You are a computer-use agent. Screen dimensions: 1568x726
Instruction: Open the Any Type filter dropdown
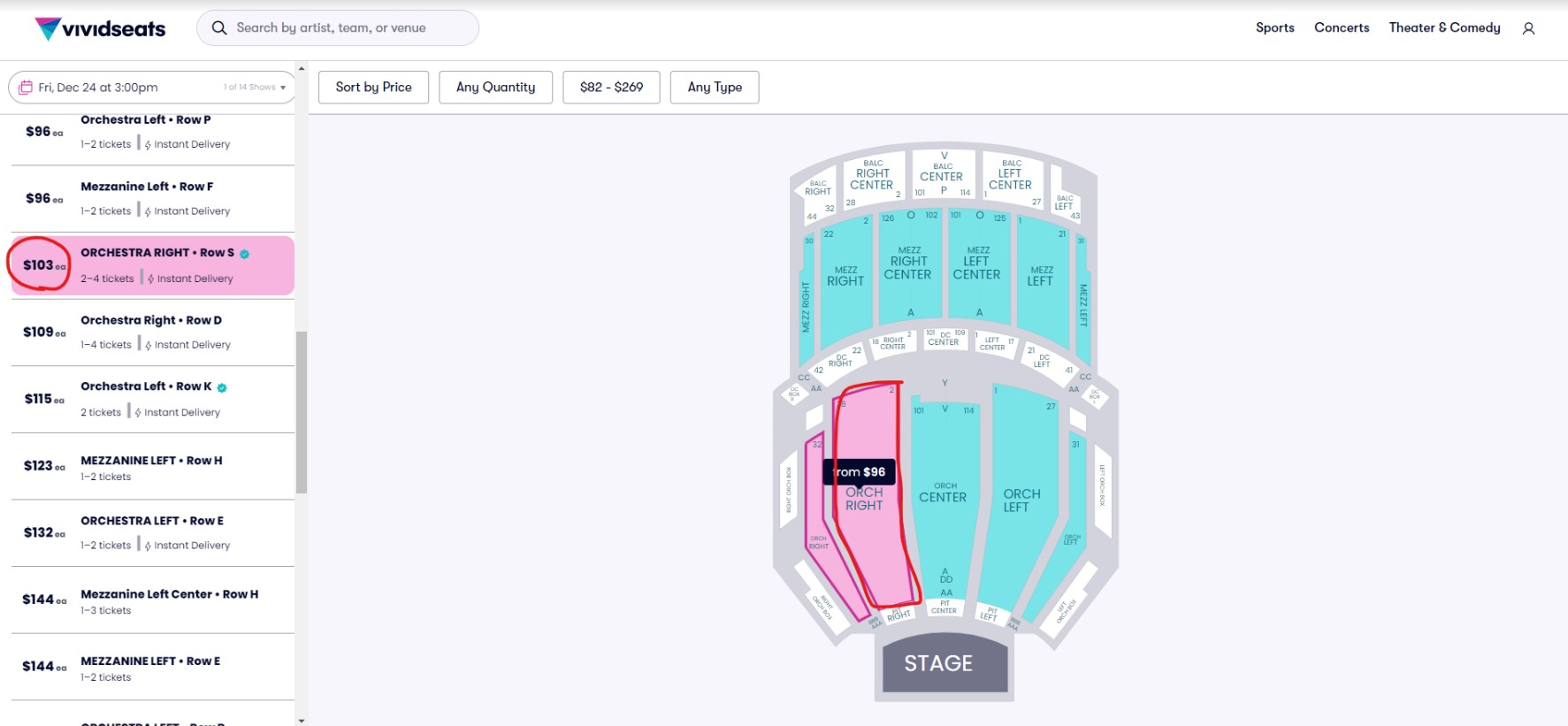[715, 87]
